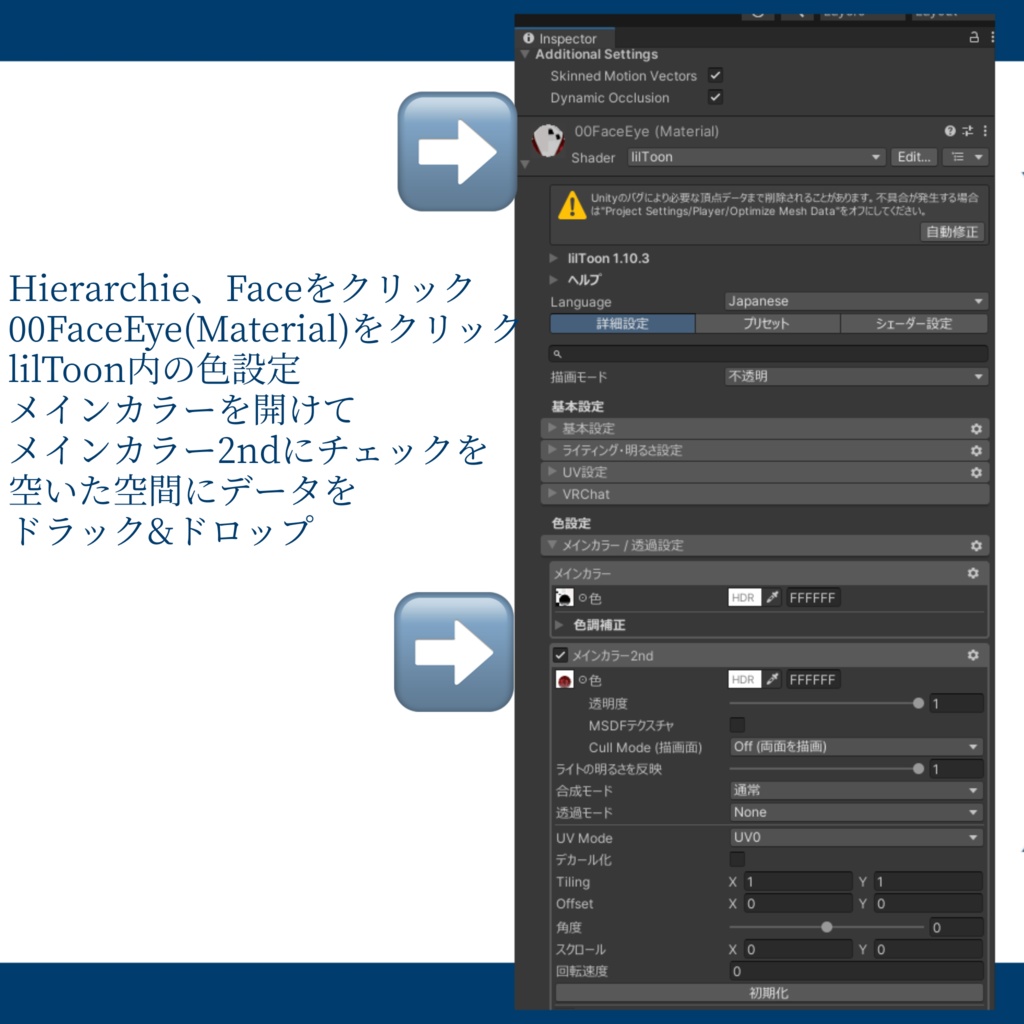Viewport: 1024px width, 1024px height.
Task: Open the Cull Mode (描画面) dropdown
Action: pos(855,746)
